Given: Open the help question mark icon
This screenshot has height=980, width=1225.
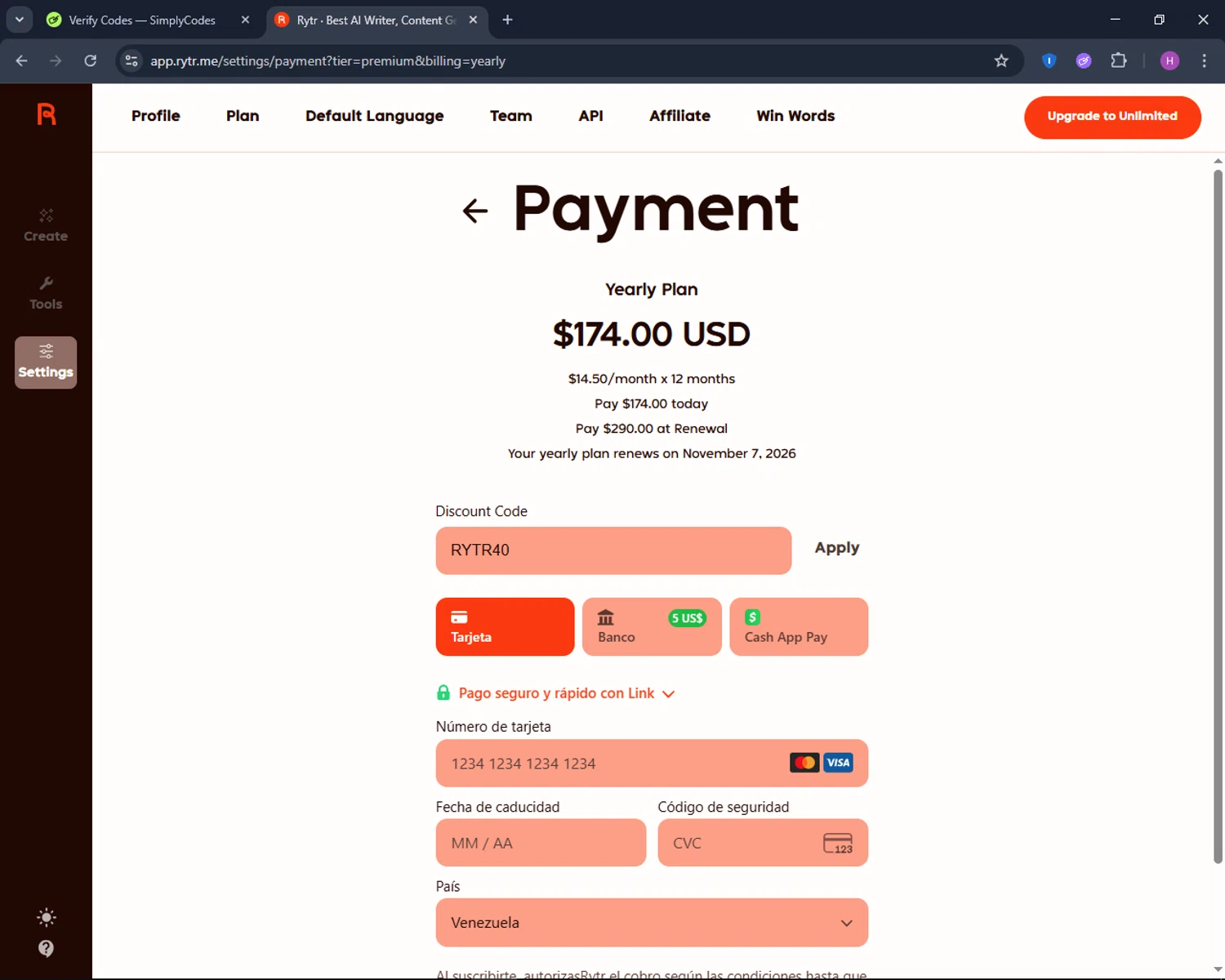Looking at the screenshot, I should [x=47, y=948].
